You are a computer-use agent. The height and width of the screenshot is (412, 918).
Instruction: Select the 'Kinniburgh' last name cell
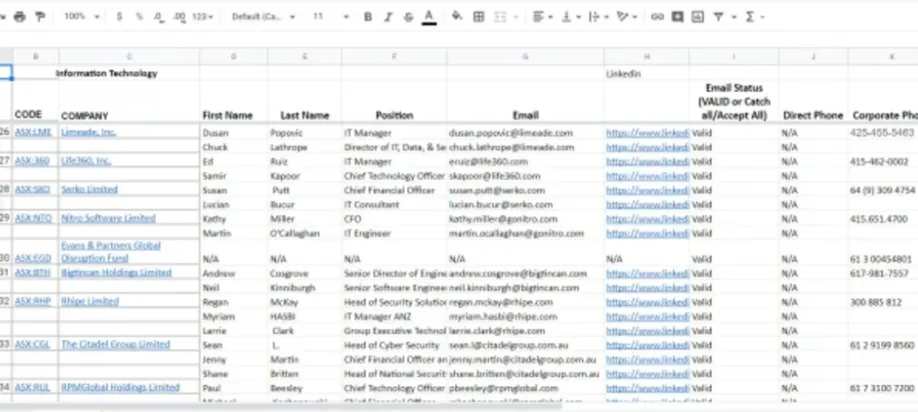point(304,288)
